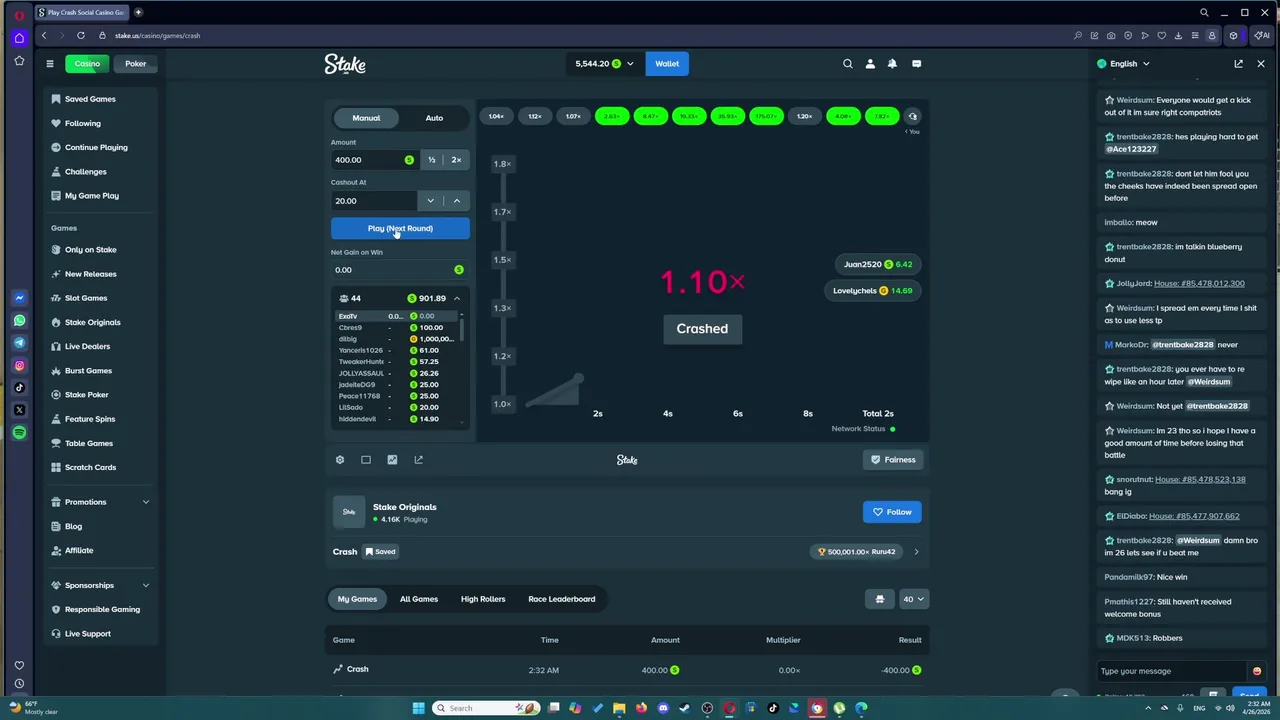
Task: Increase the Cashout At value
Action: pos(457,201)
